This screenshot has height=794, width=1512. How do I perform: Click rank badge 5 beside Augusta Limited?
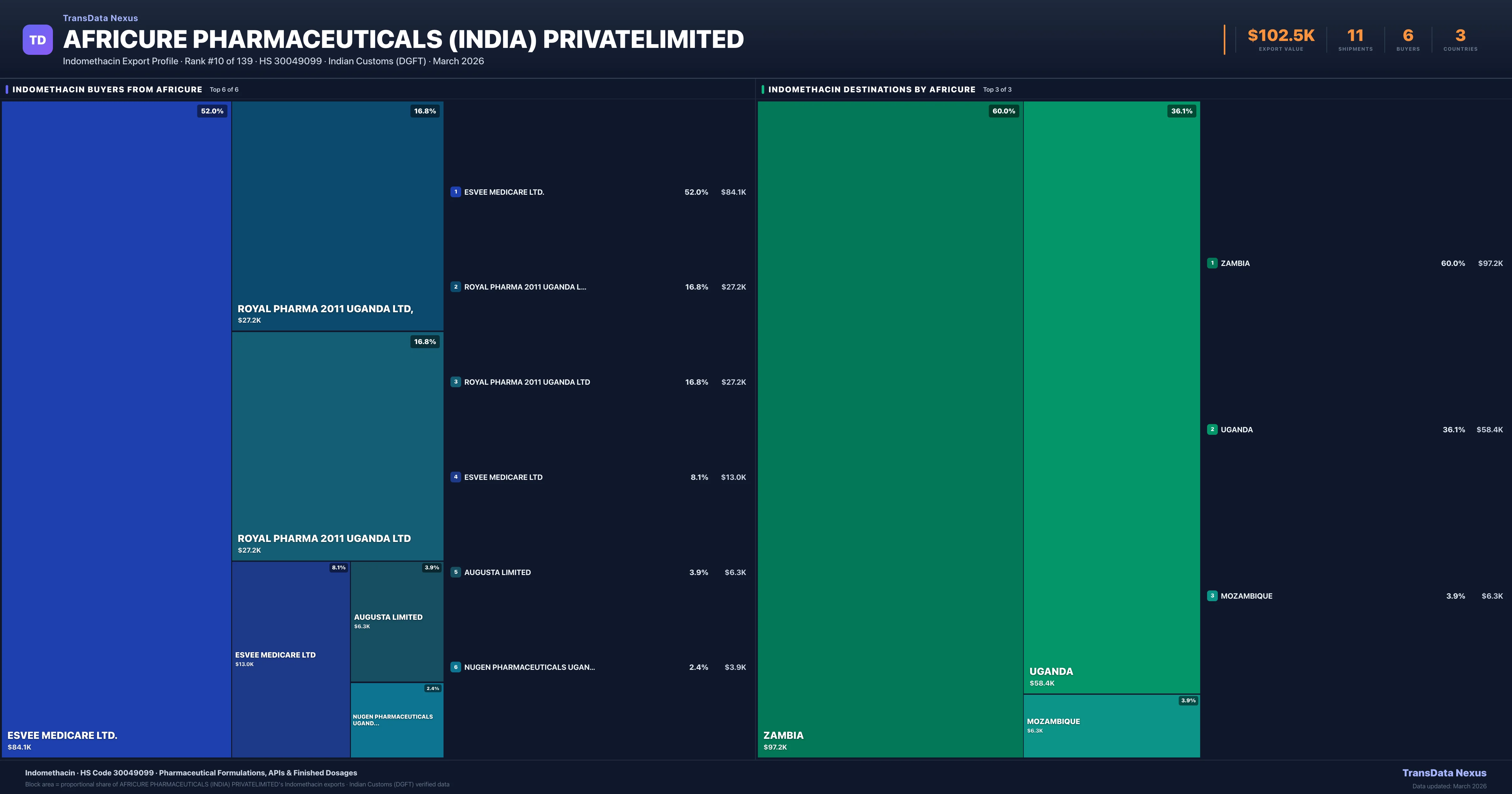[x=455, y=572]
